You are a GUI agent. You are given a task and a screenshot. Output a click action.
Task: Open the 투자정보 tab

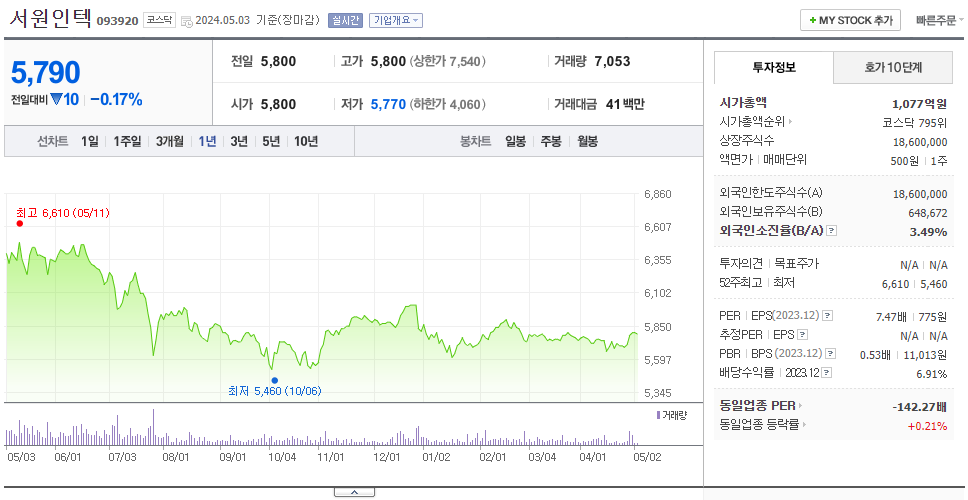(x=774, y=67)
